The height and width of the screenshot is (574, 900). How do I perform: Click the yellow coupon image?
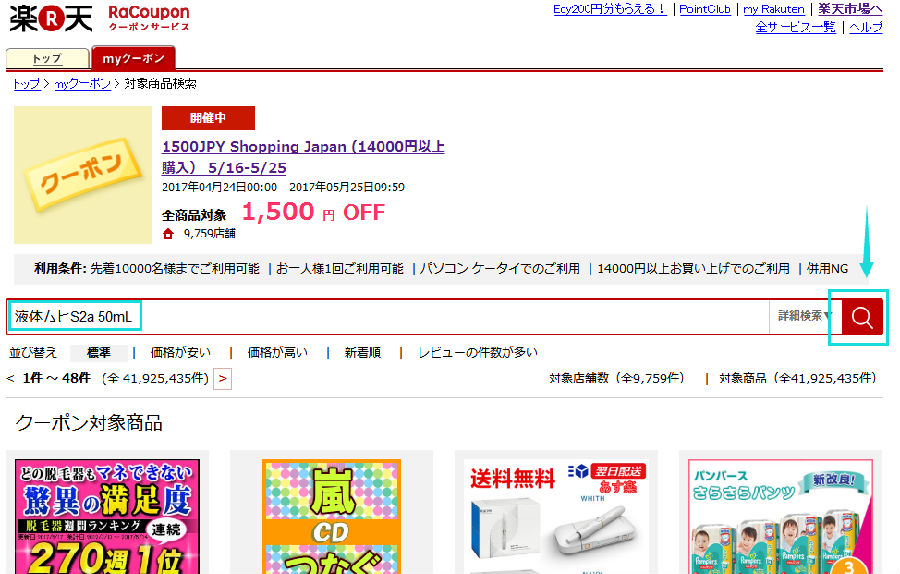pyautogui.click(x=83, y=174)
